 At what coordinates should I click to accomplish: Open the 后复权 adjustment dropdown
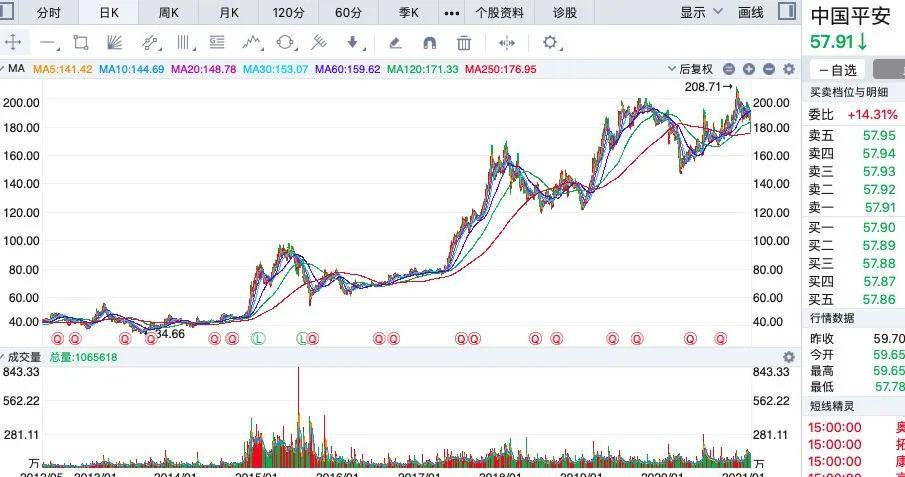tap(696, 69)
